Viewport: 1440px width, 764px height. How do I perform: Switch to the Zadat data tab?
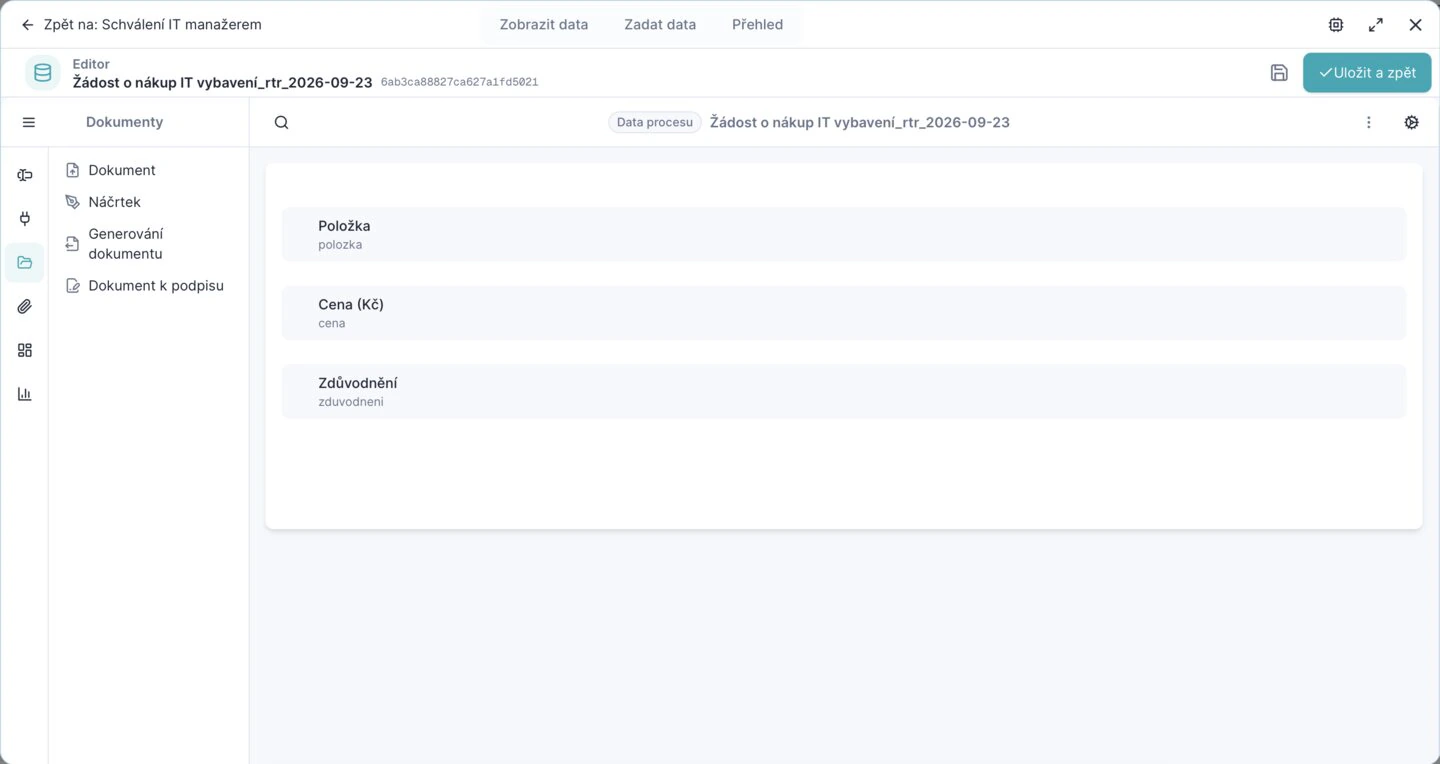click(660, 24)
